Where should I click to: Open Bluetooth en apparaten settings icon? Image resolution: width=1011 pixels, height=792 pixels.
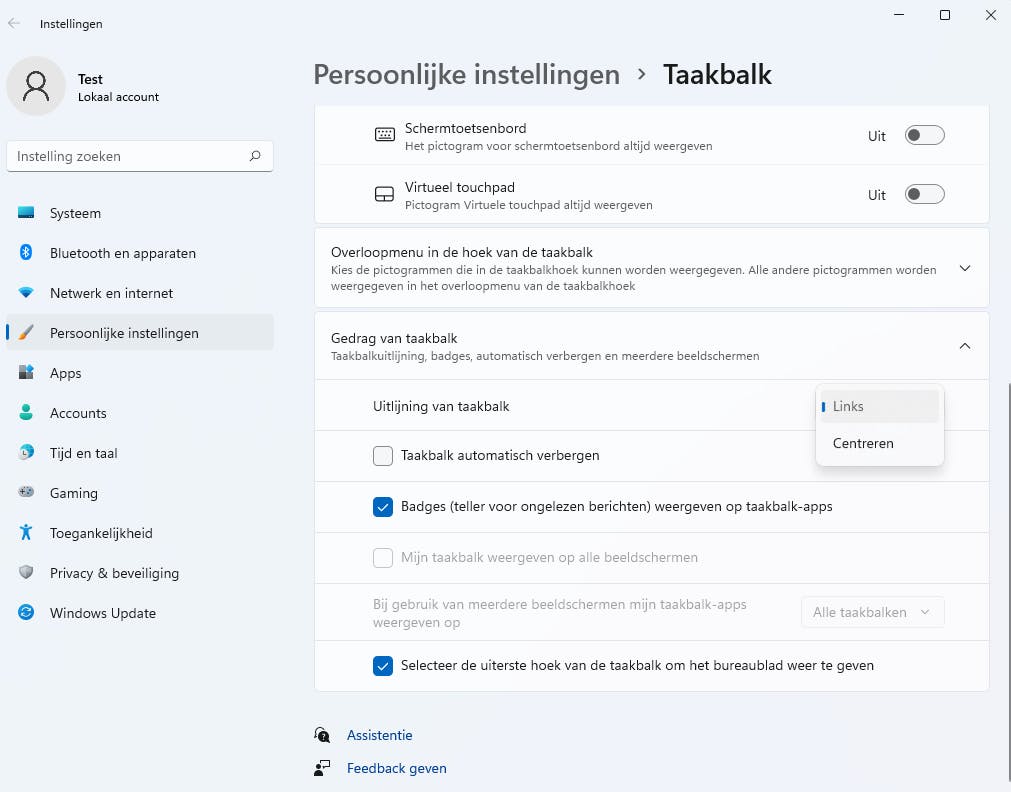[x=27, y=253]
